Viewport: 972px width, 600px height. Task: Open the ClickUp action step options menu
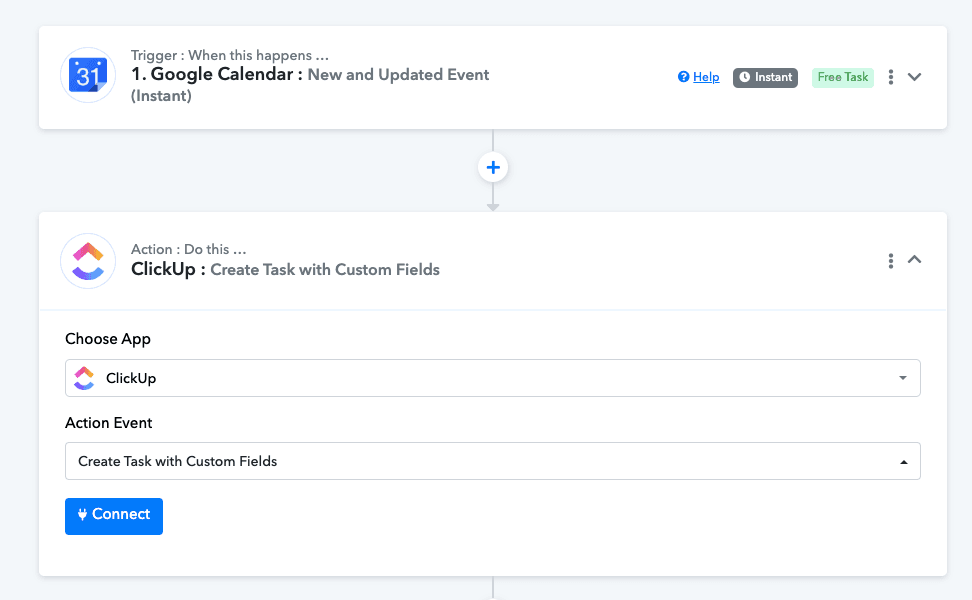tap(890, 260)
